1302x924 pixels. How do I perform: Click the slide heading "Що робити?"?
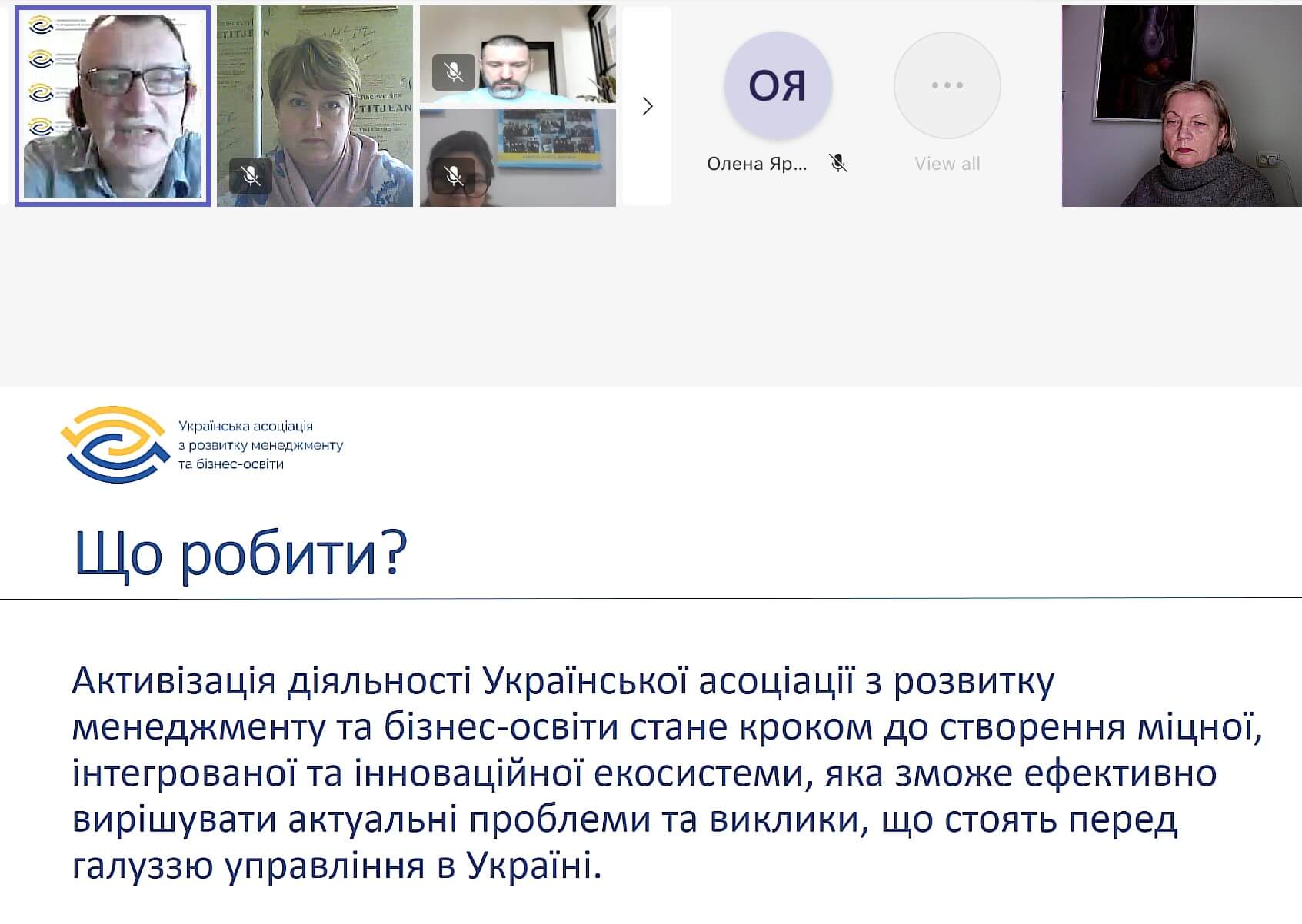[x=240, y=553]
